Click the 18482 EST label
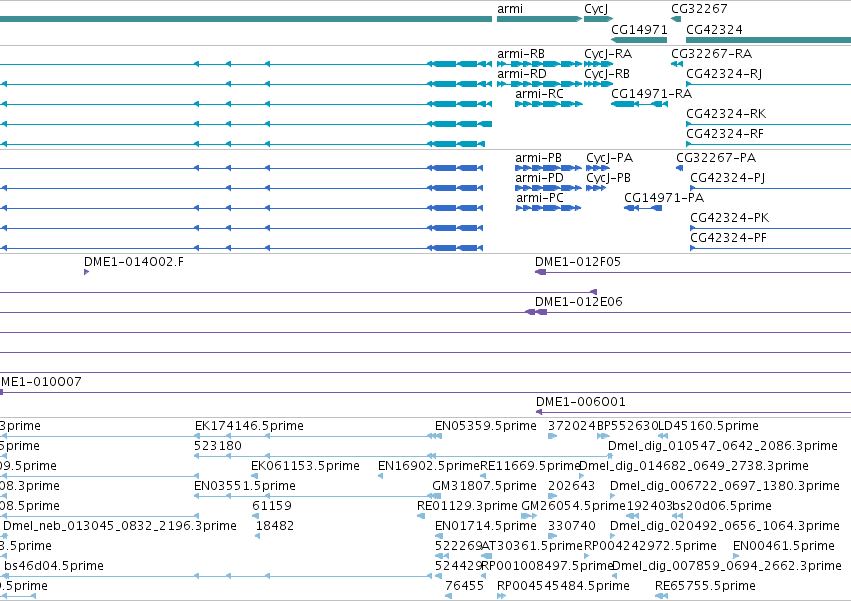Viewport: 851px width, 601px height. (x=275, y=526)
